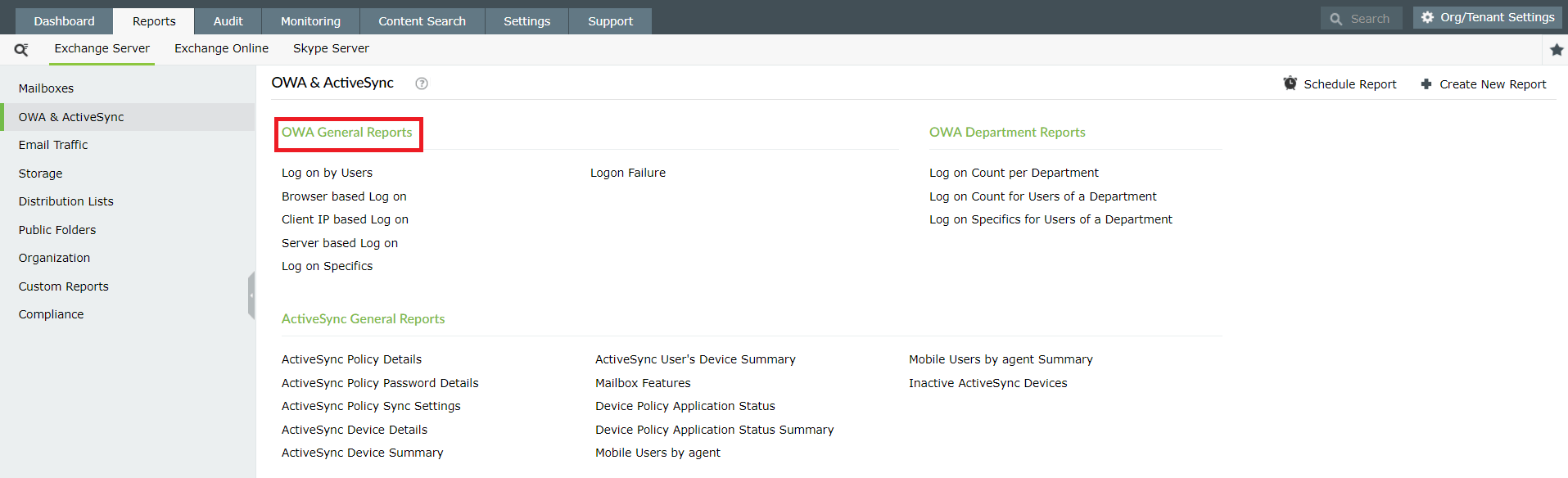
Task: Open Inactive ActiveSync Devices report
Action: tap(987, 383)
